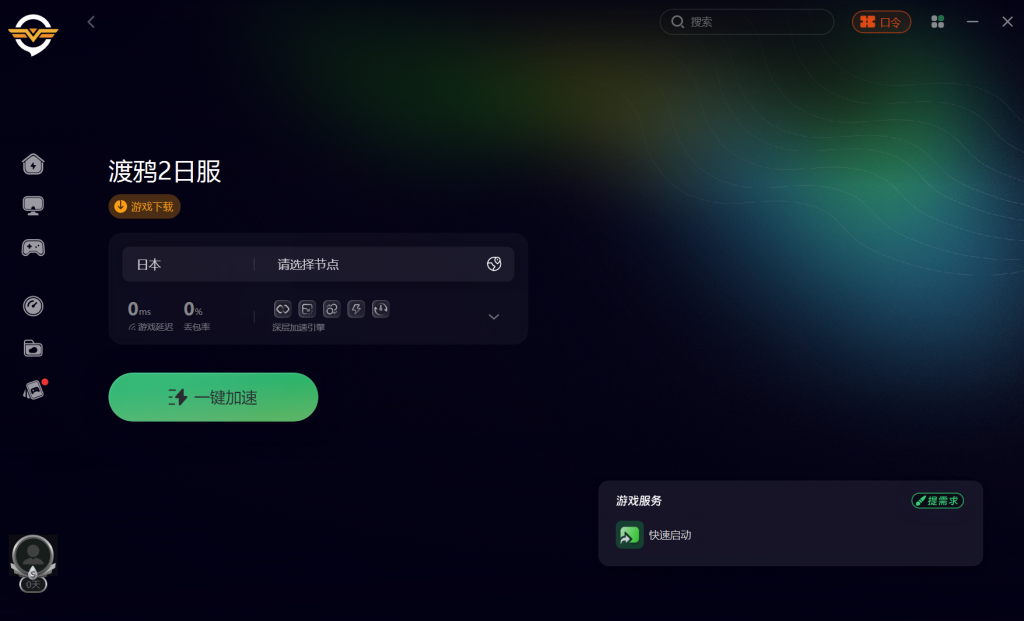
Task: Click the 提需求 feedback tag
Action: coord(937,501)
